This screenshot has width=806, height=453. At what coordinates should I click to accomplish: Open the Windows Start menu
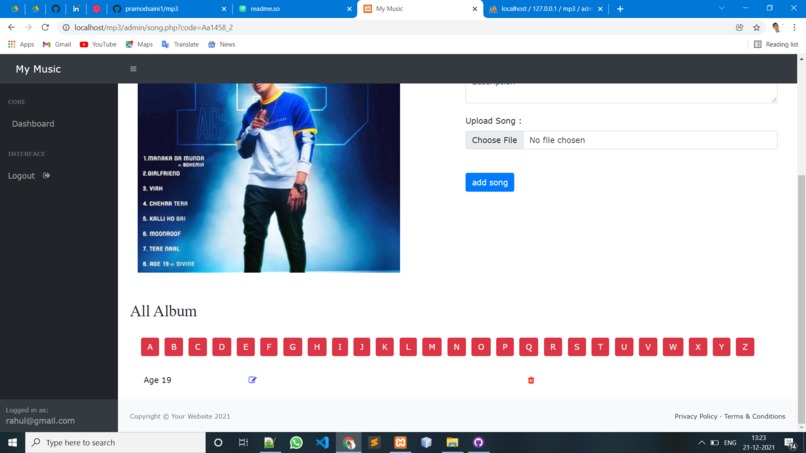point(12,442)
